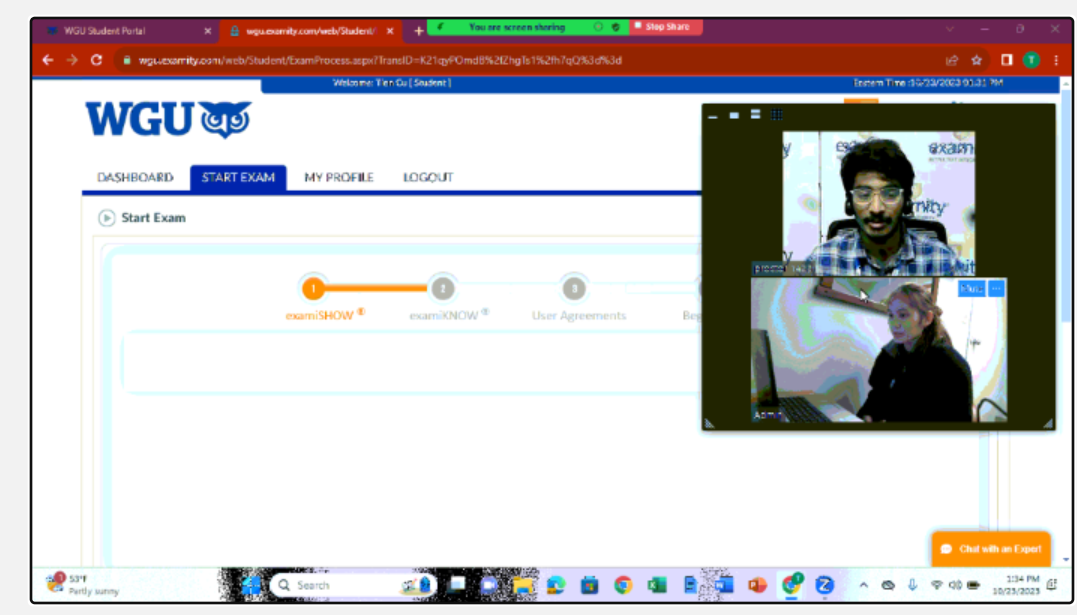Switch video panel to stacked view icon
Viewport: 1077px width, 615px height.
point(756,115)
